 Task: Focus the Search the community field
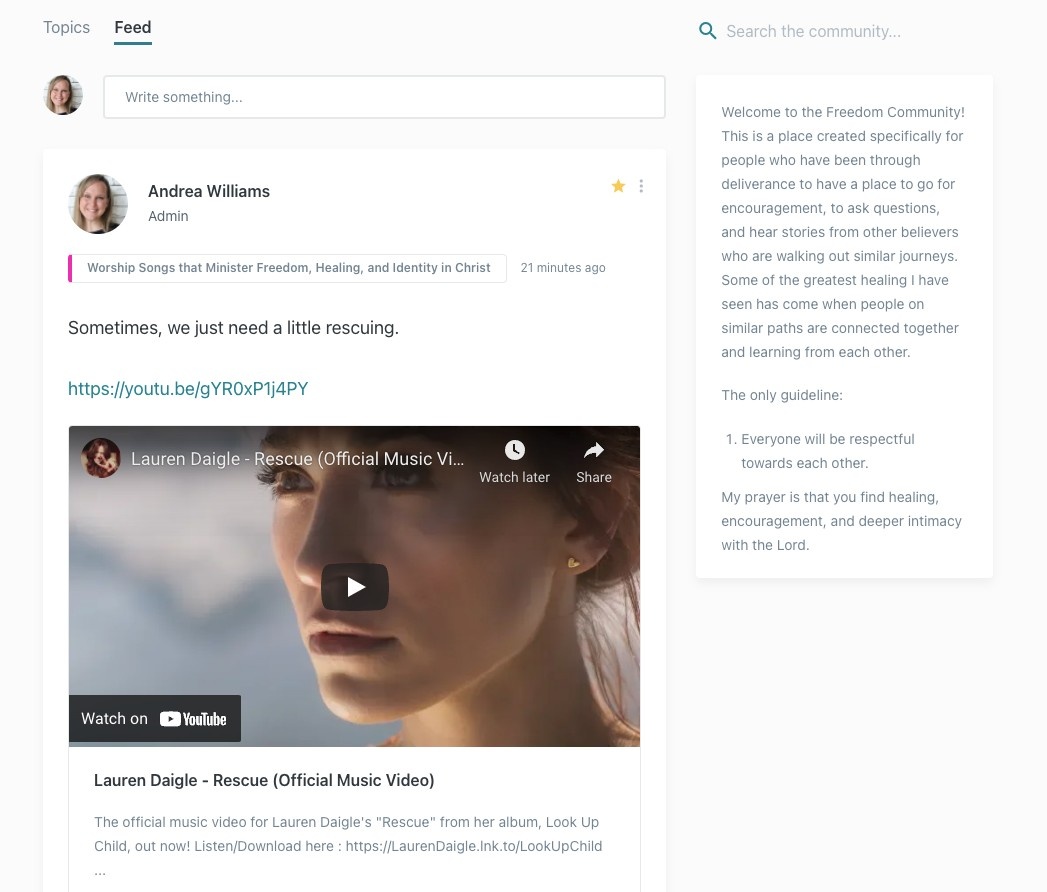click(813, 31)
